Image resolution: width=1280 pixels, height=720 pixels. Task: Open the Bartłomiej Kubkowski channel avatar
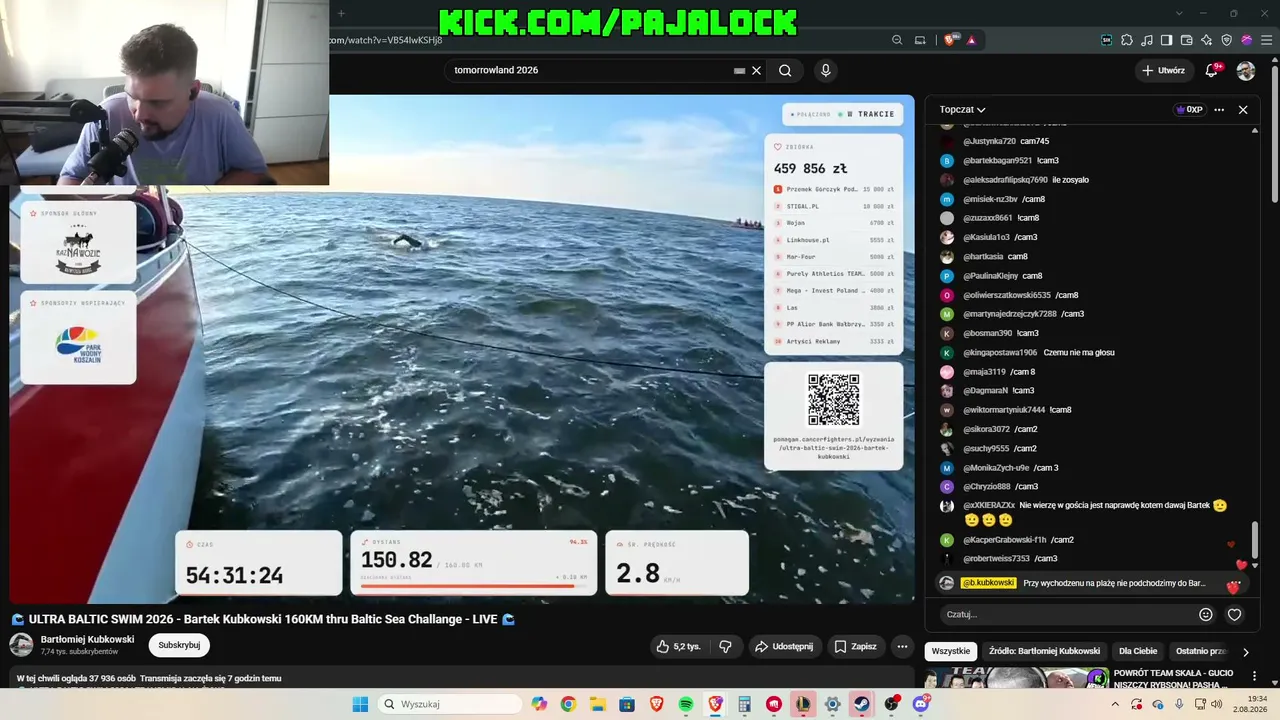(x=21, y=645)
